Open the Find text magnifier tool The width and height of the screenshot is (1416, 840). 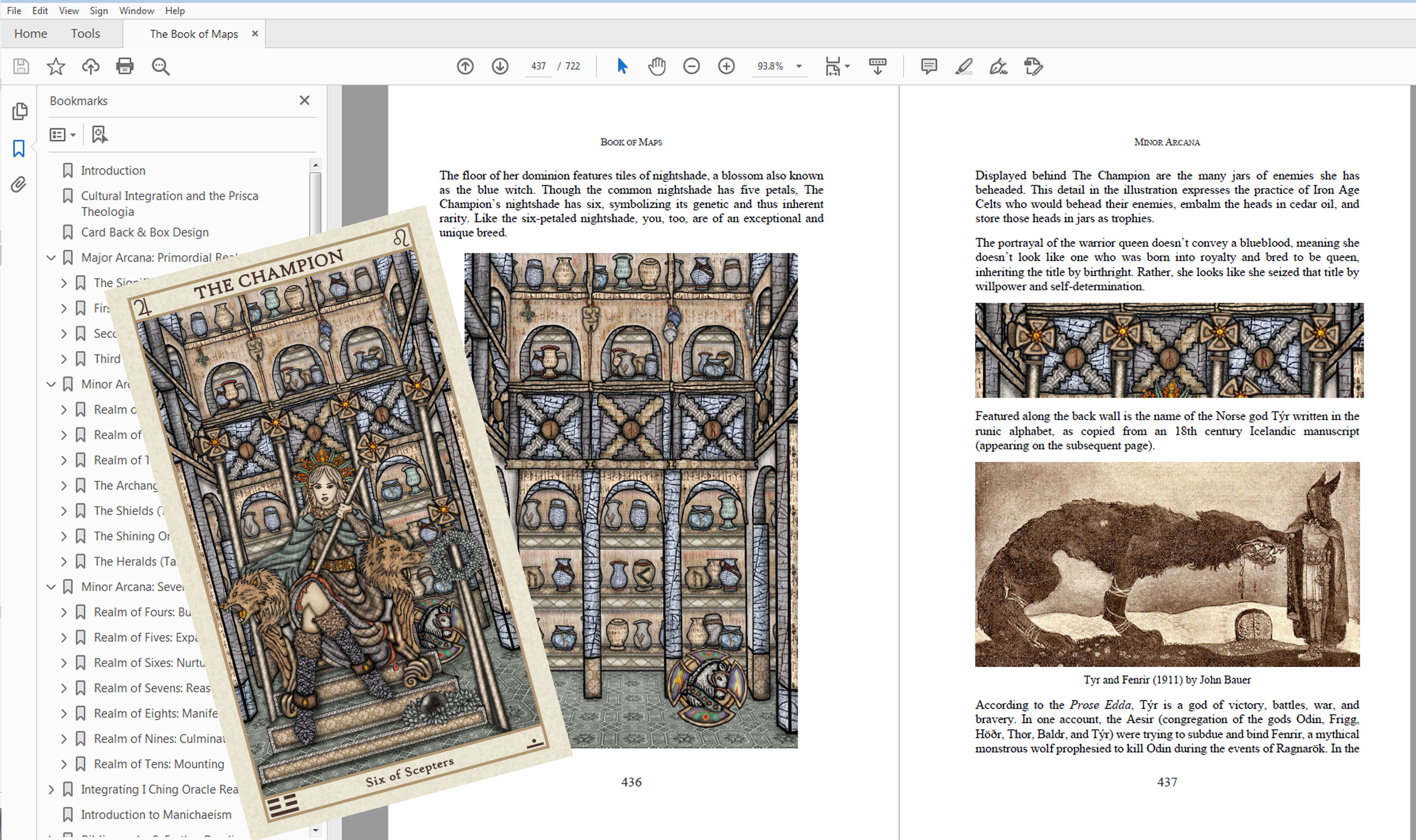[x=160, y=66]
